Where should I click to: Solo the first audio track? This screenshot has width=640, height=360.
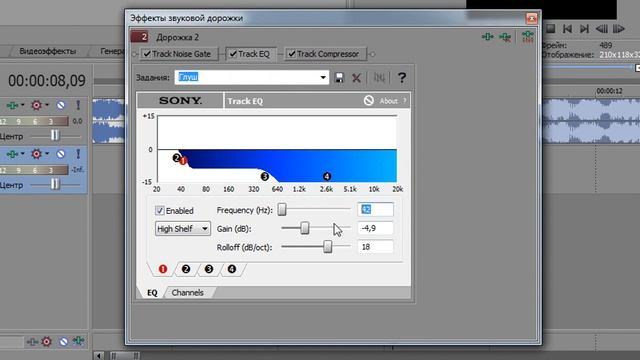tap(78, 105)
